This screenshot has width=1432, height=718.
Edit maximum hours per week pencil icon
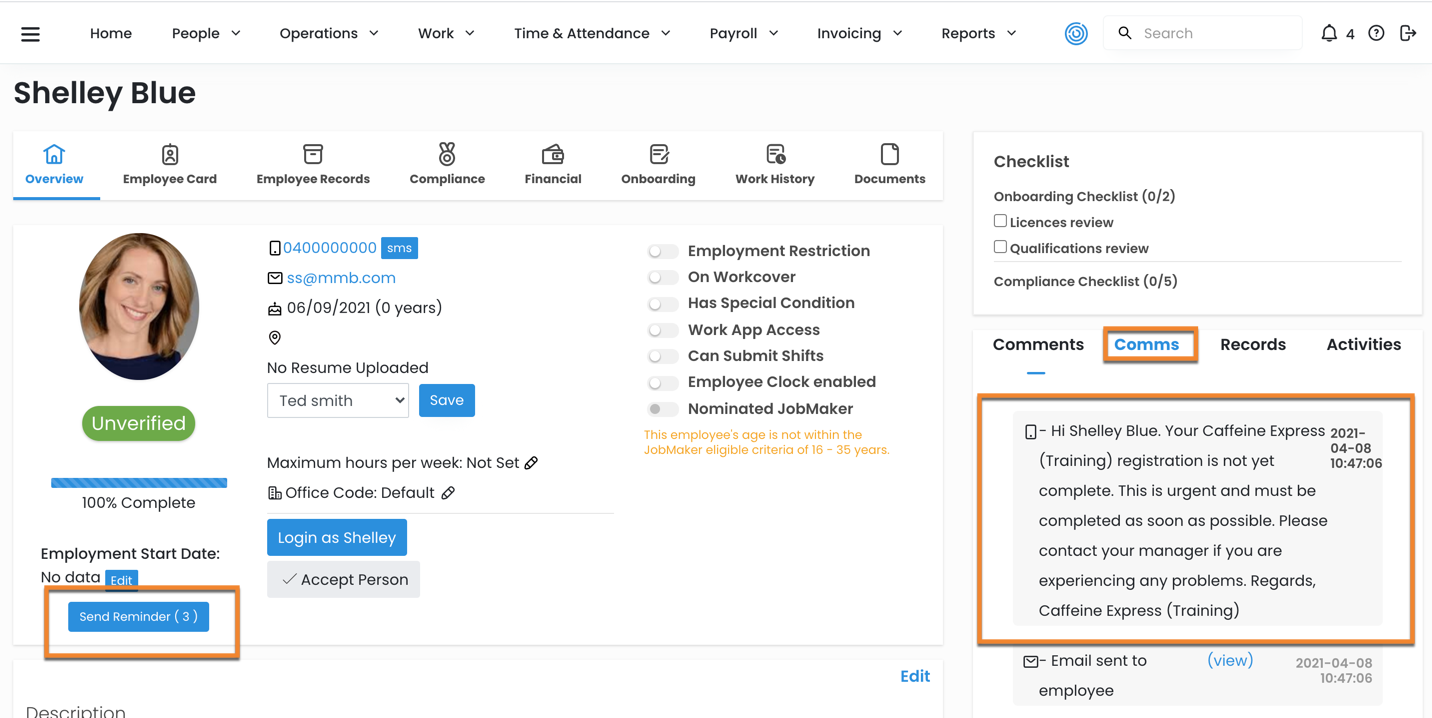pos(531,463)
